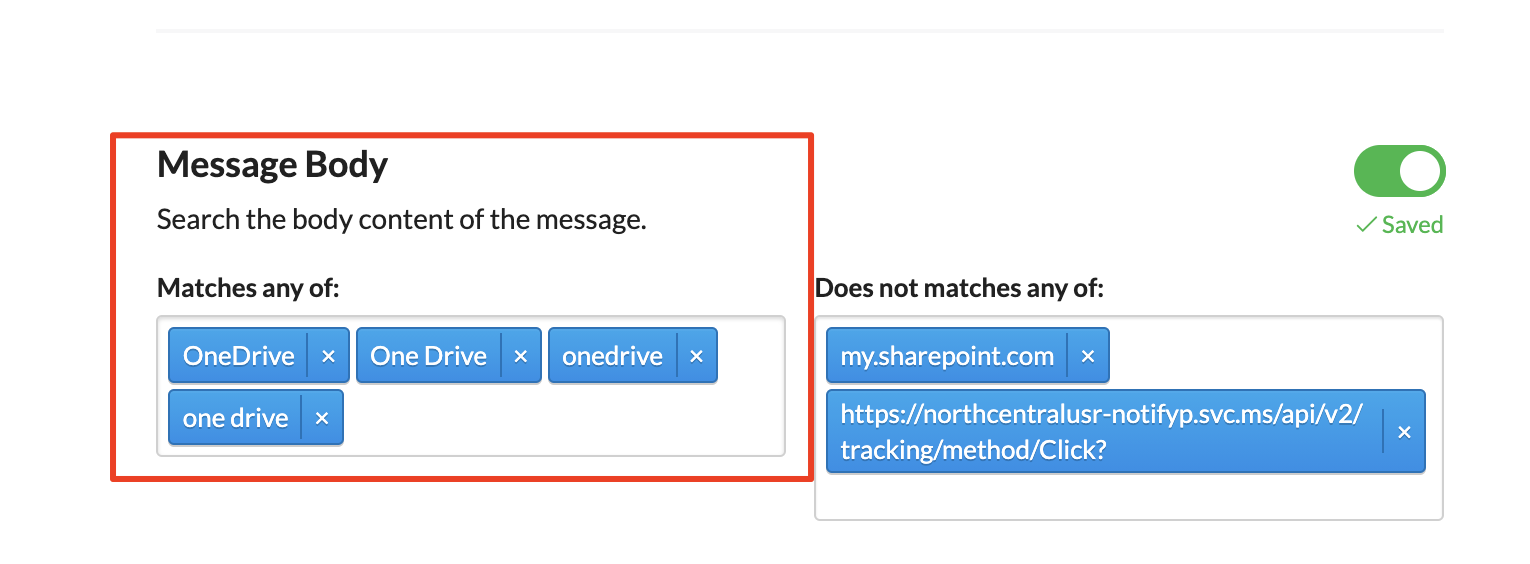Delete the lowercase "one drive" tag with space
Viewport: 1530px width, 564px height.
322,418
